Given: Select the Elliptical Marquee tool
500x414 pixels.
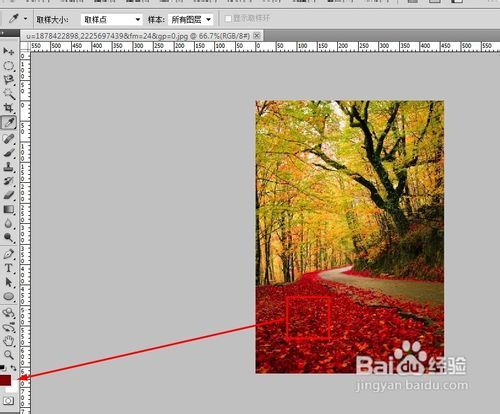Looking at the screenshot, I should [9, 66].
